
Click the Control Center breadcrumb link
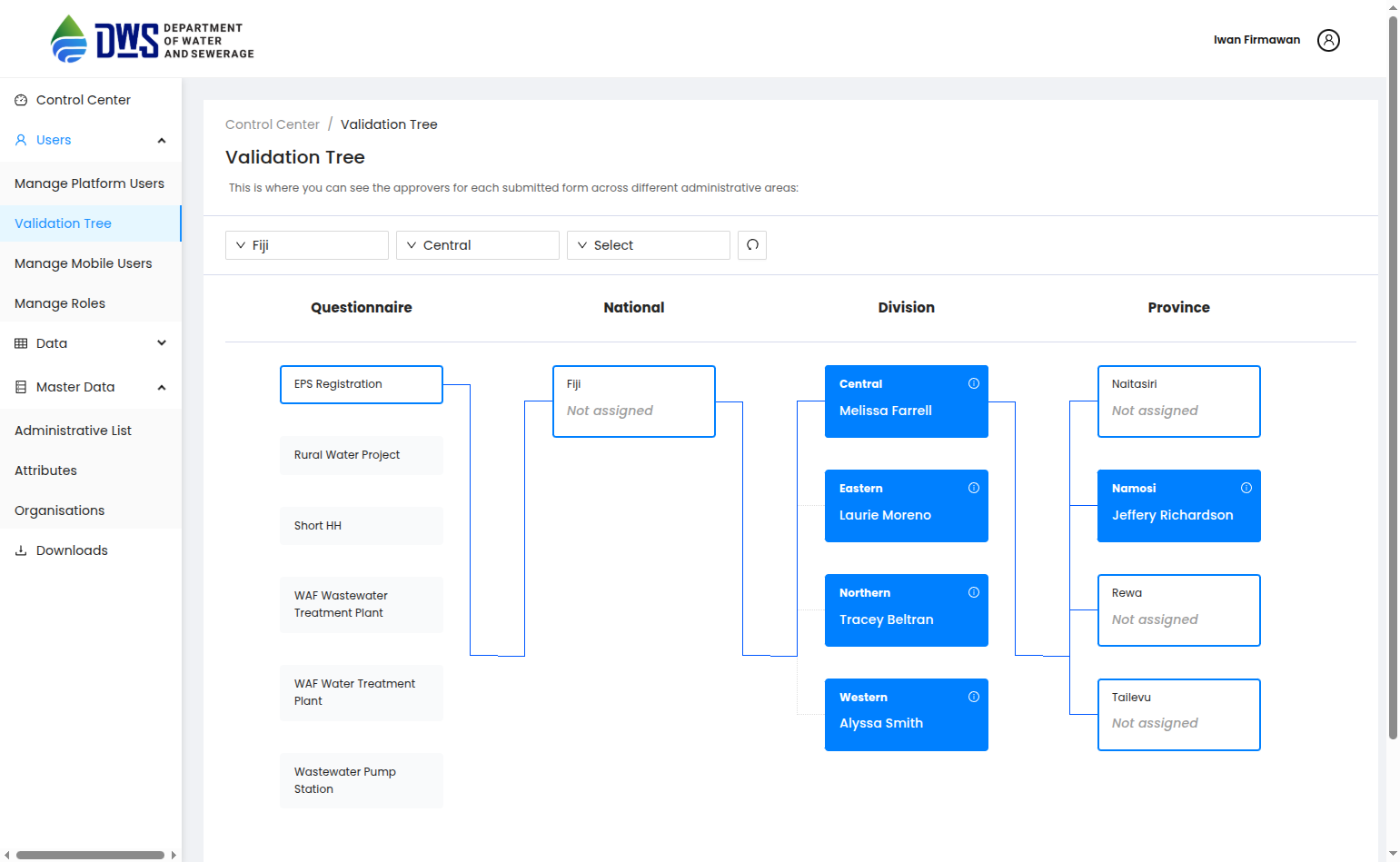[273, 124]
